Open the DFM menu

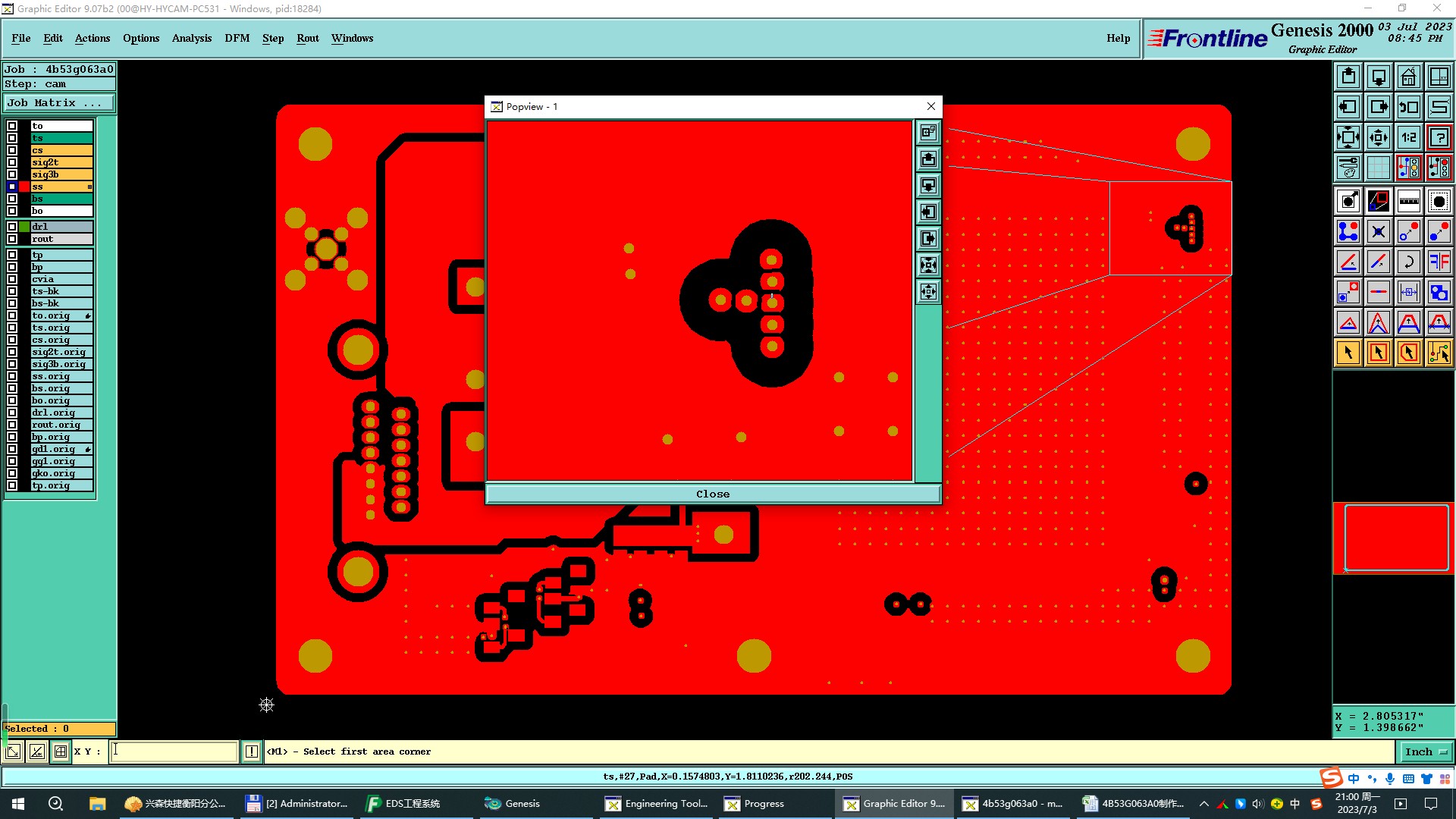point(237,38)
